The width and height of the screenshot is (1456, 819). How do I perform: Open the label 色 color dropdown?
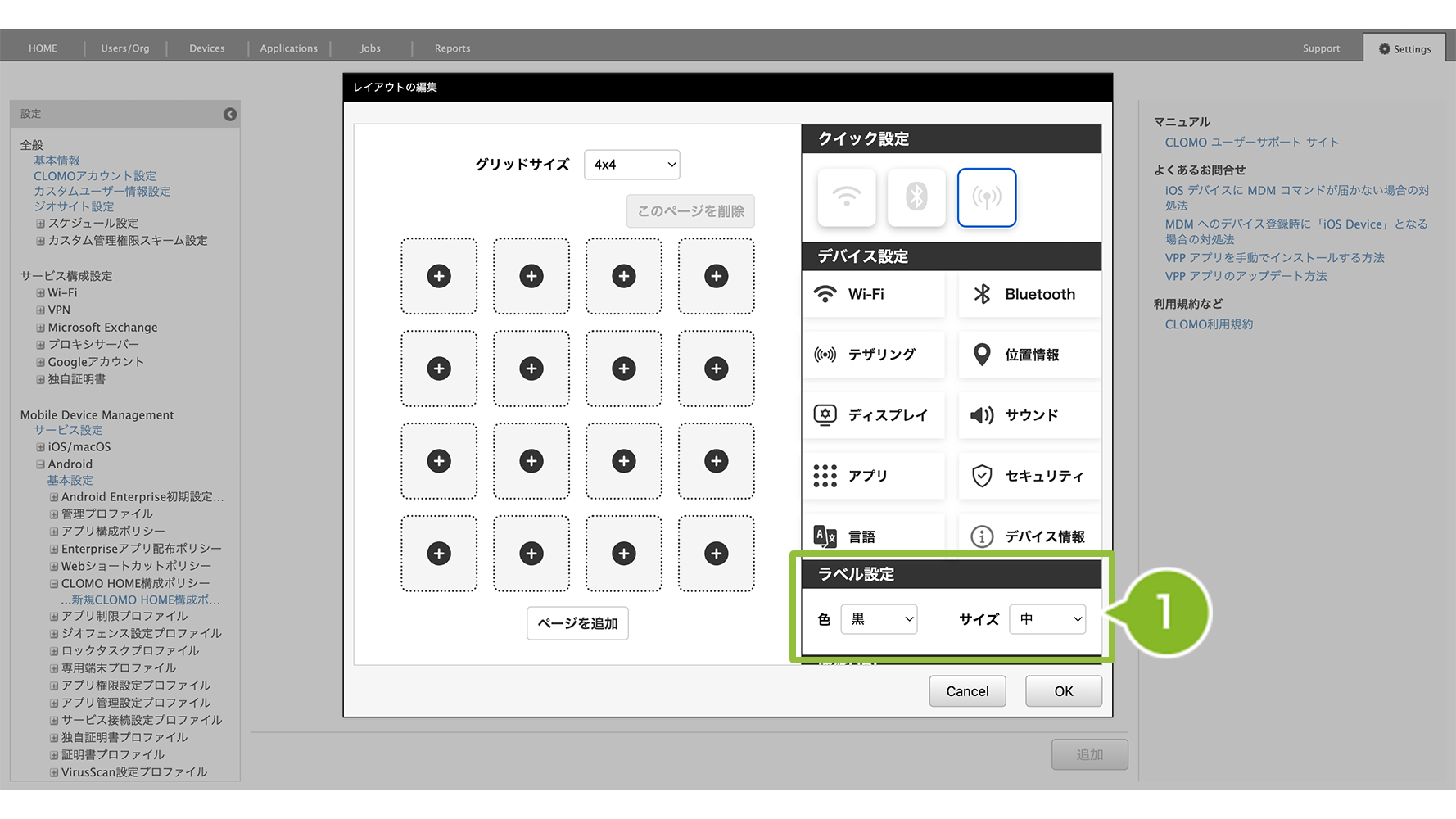(879, 619)
